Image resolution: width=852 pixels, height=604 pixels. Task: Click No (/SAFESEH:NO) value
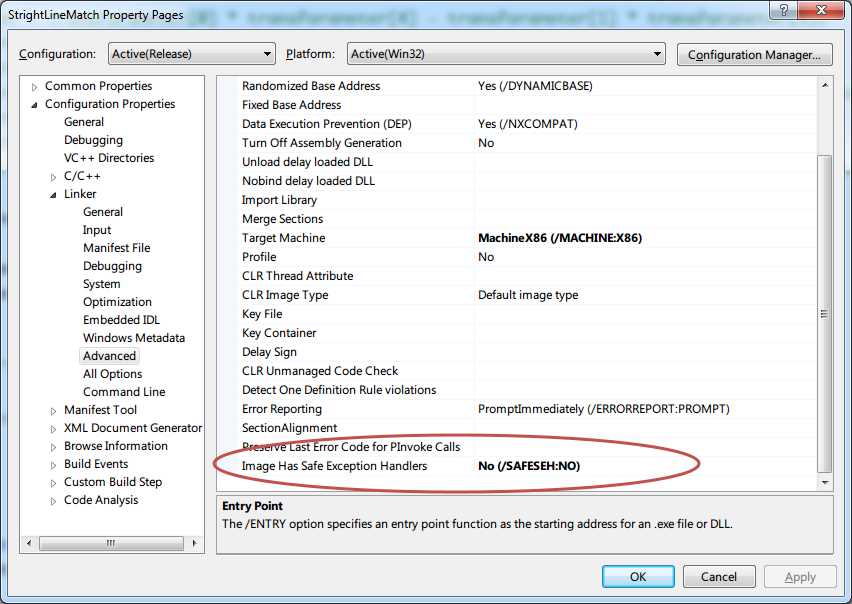point(529,466)
